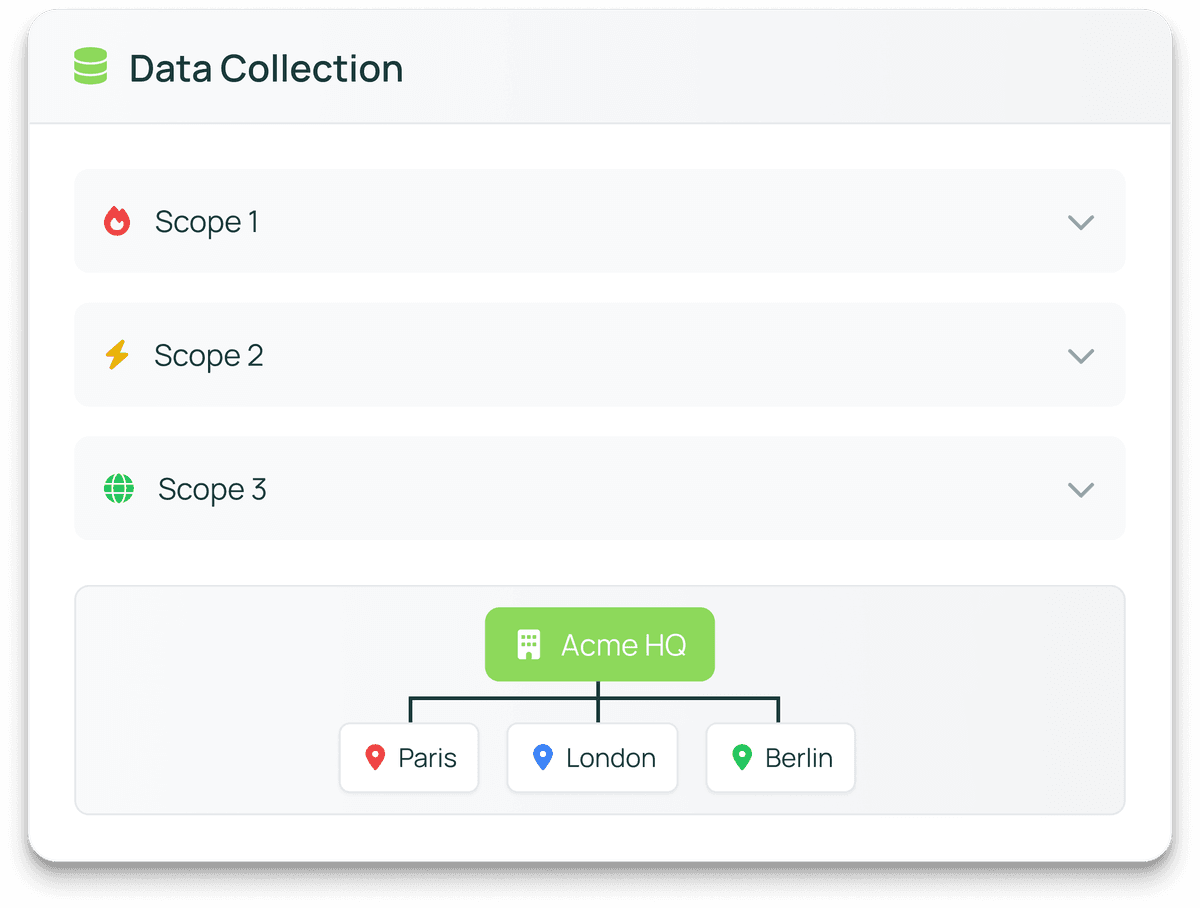Click the green database icon in header

[x=90, y=68]
